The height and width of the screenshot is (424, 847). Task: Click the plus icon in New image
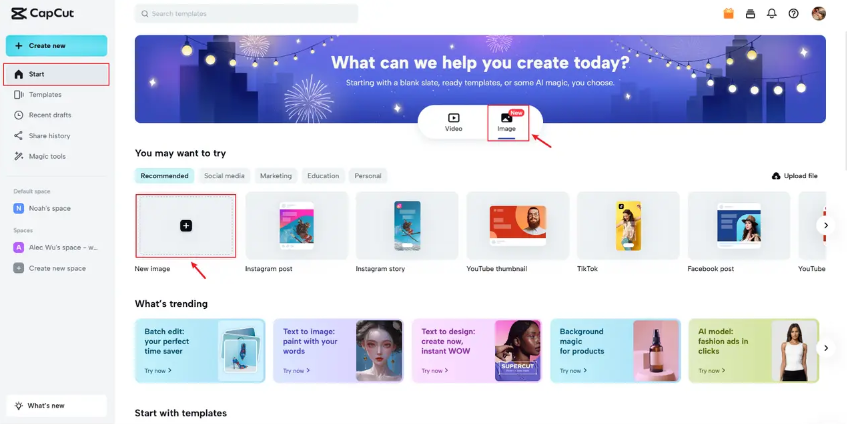186,226
